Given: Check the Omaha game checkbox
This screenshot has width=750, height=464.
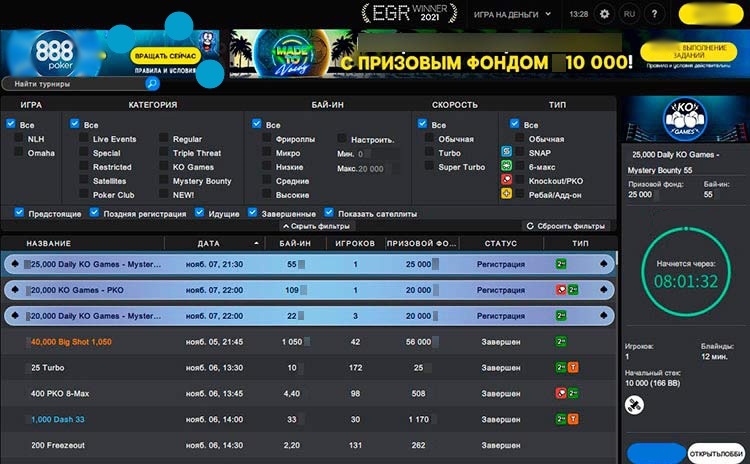Looking at the screenshot, I should click(x=19, y=152).
